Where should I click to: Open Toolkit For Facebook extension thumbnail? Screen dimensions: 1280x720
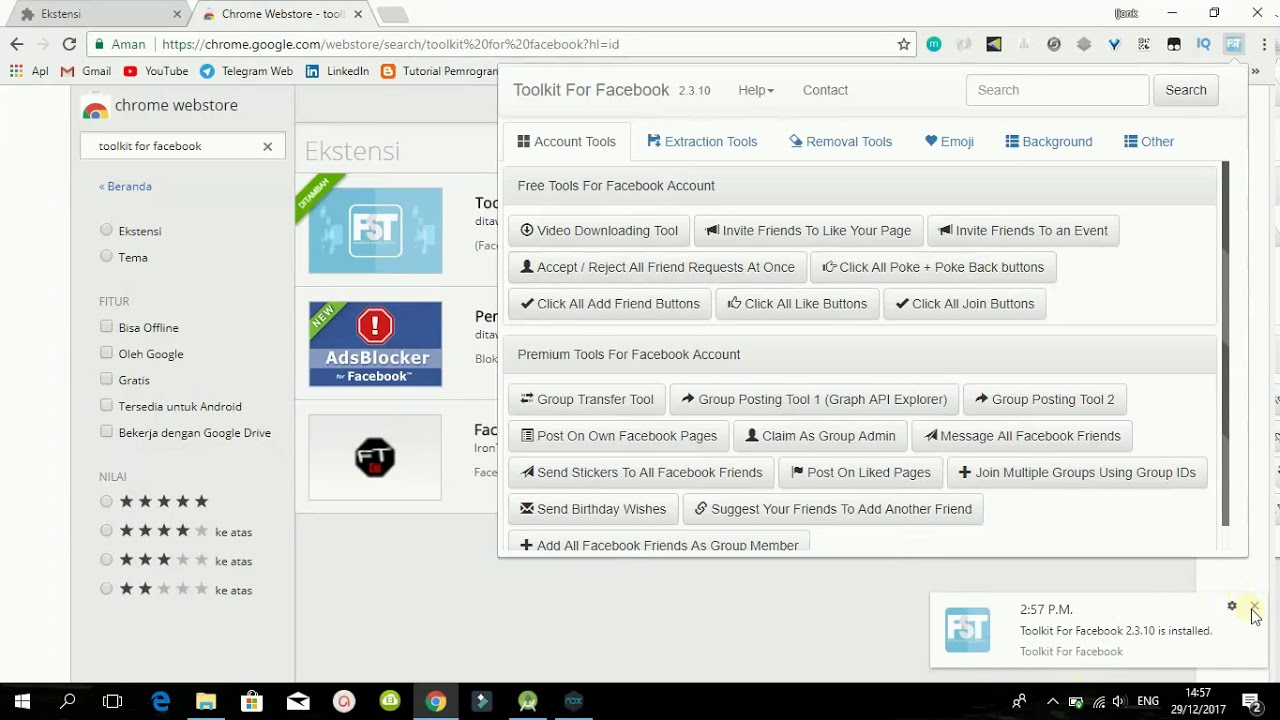tap(375, 230)
